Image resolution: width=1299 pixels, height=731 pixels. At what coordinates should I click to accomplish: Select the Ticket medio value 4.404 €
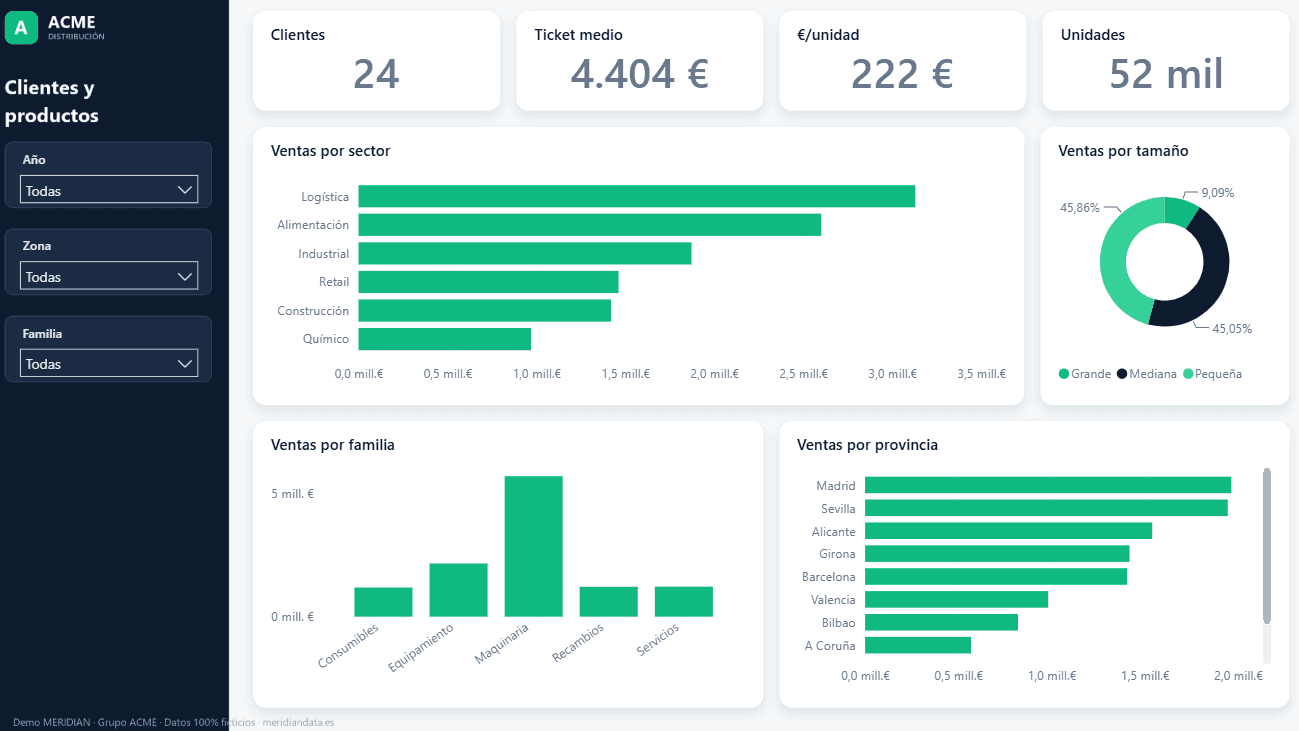[639, 74]
